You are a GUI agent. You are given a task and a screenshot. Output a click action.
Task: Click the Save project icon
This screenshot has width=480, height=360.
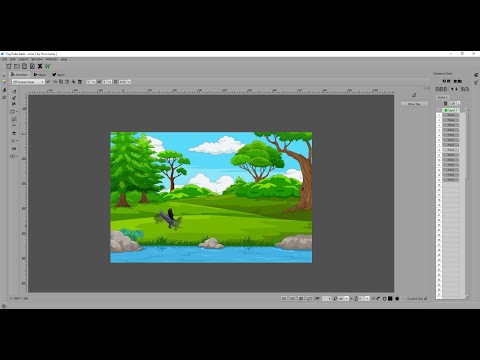24,66
